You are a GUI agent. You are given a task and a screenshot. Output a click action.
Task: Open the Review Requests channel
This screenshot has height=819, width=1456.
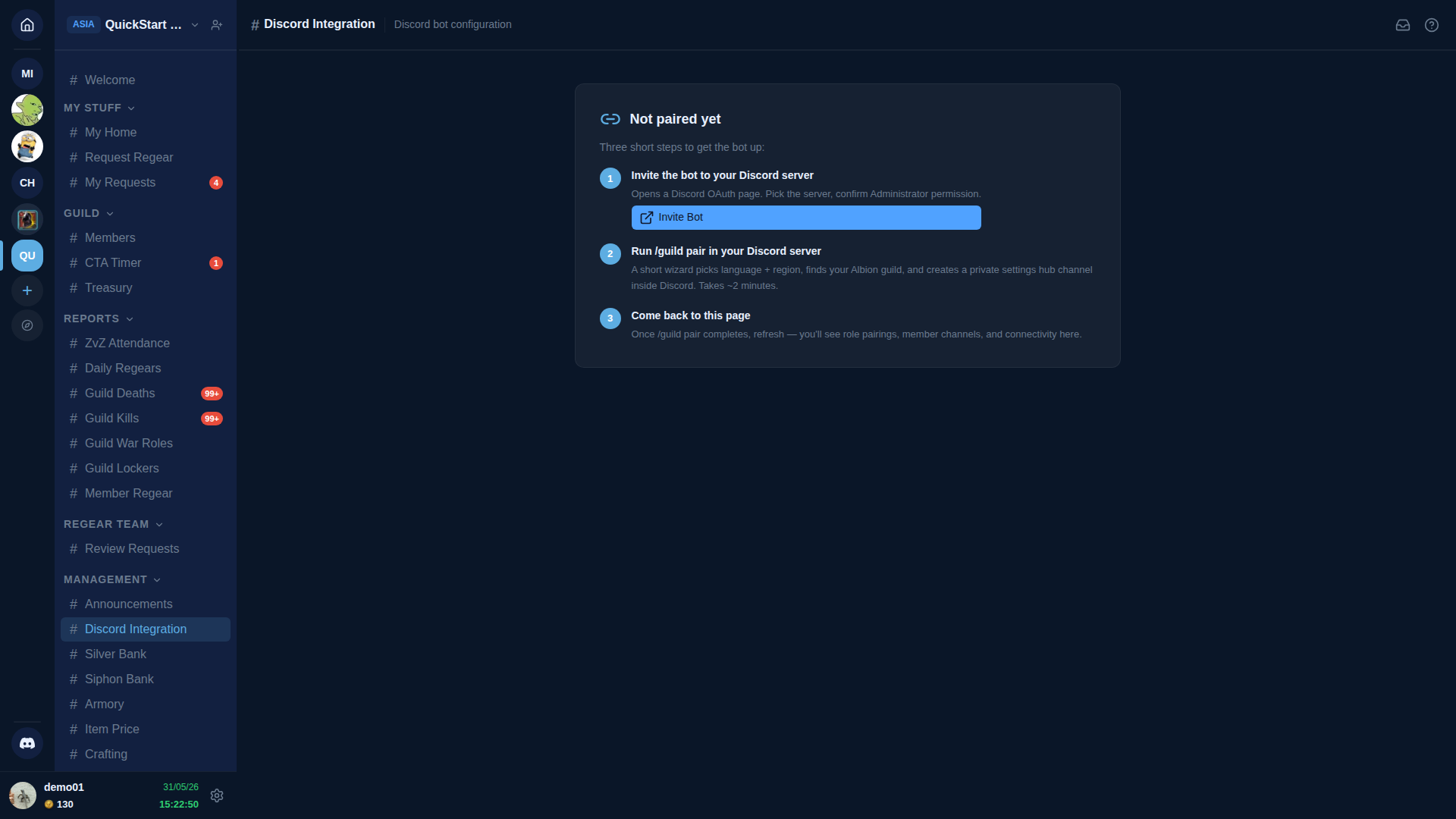tap(146, 548)
